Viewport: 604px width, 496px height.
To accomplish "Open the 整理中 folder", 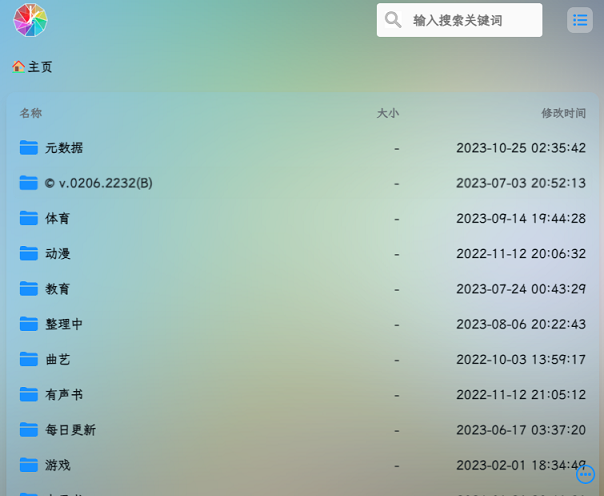I will 64,324.
